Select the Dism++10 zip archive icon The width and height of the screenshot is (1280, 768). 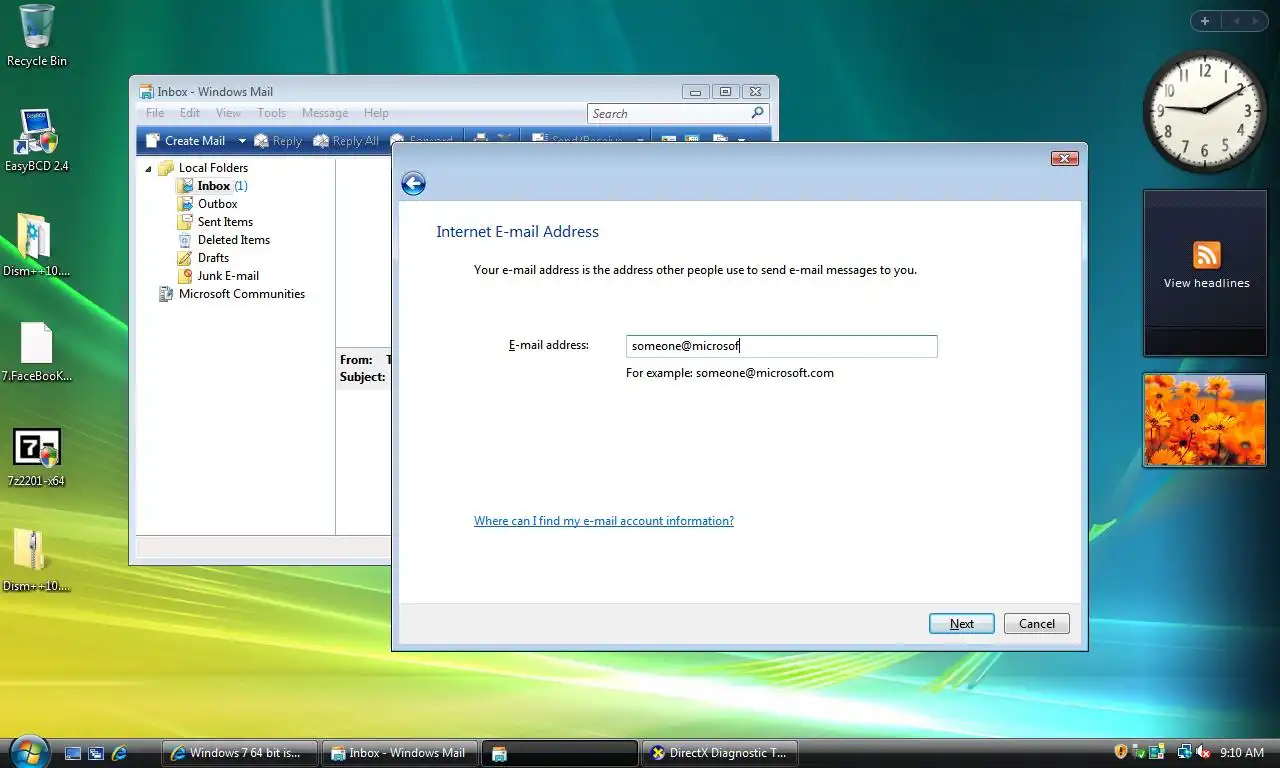pyautogui.click(x=37, y=561)
